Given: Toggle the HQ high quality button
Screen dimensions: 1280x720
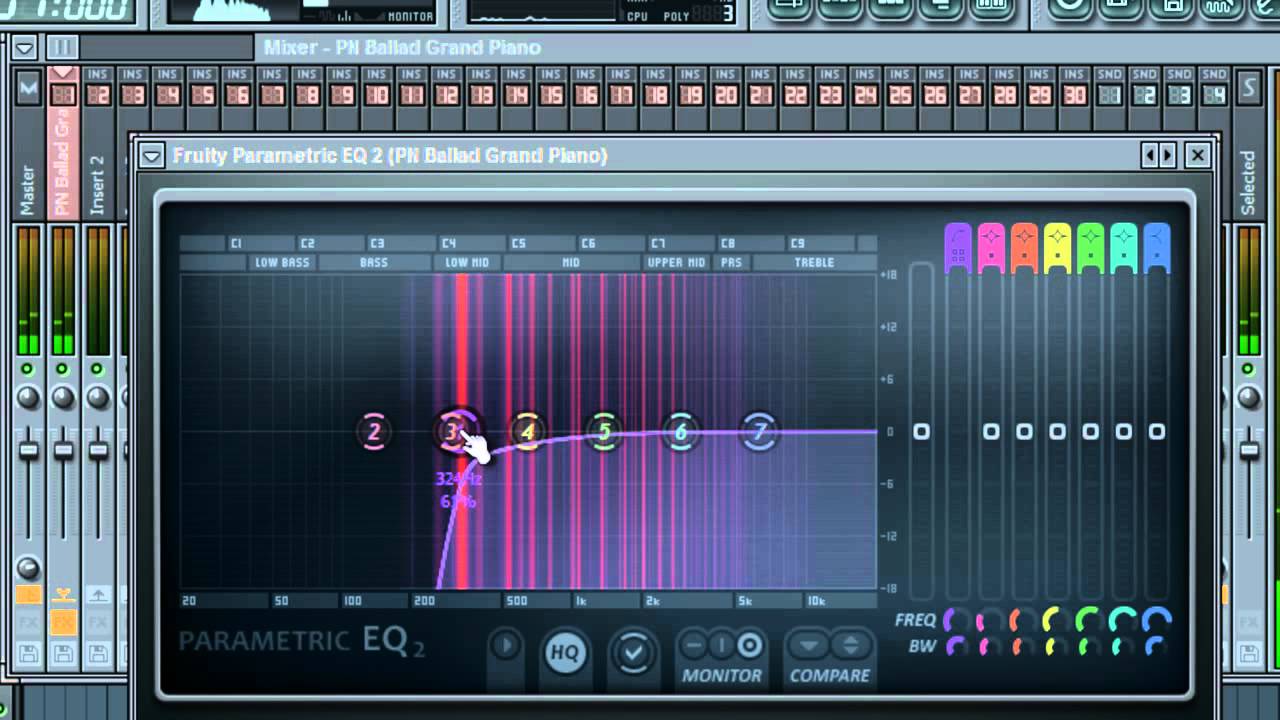Looking at the screenshot, I should (x=565, y=653).
